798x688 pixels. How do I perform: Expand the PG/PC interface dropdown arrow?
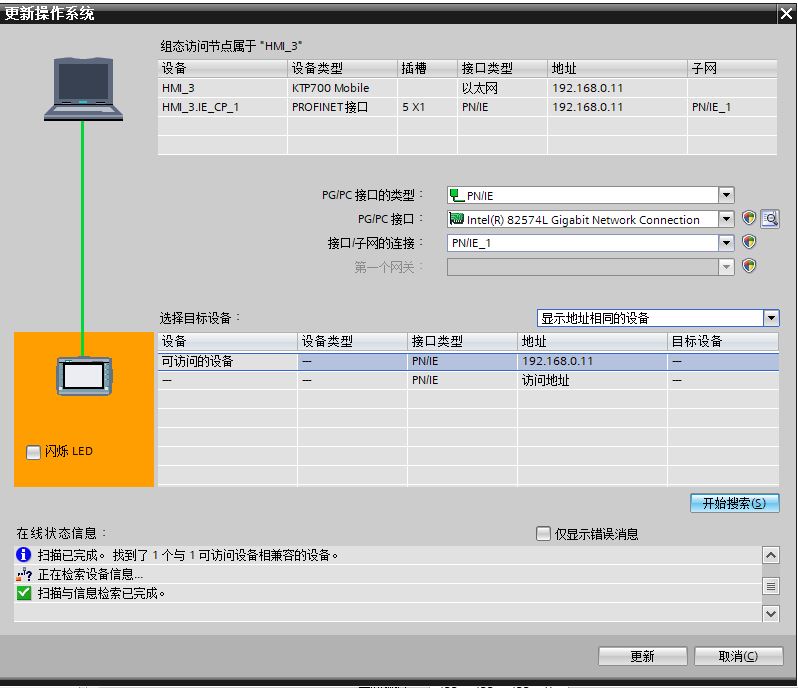tap(726, 219)
